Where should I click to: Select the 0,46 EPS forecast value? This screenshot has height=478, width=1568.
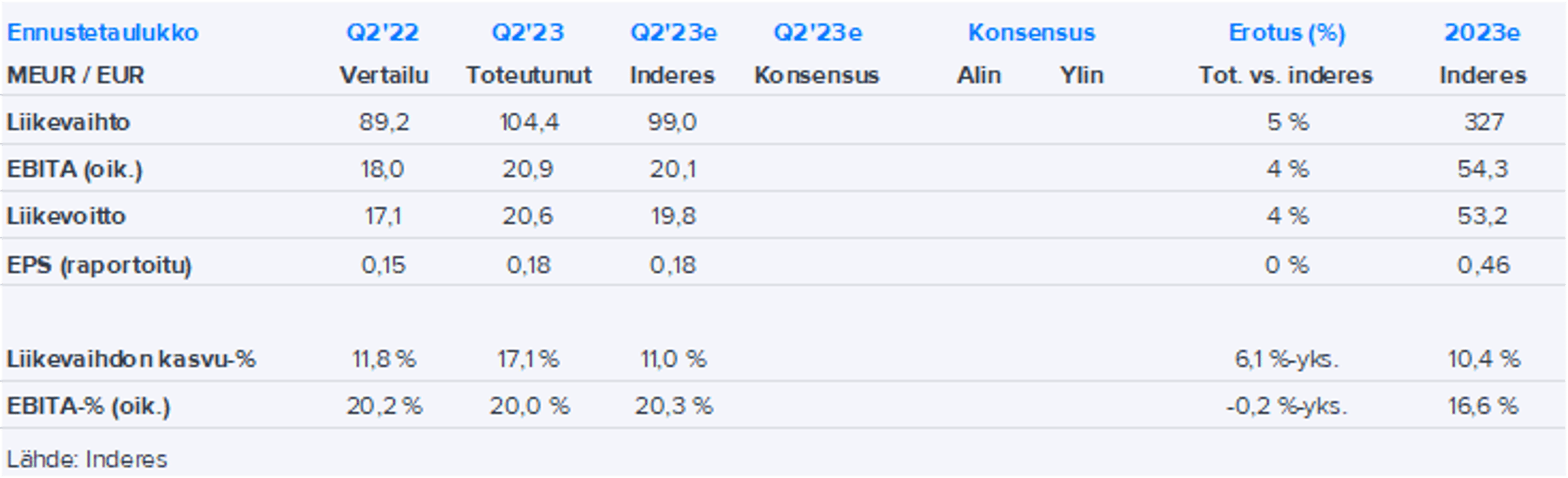coord(1483,265)
